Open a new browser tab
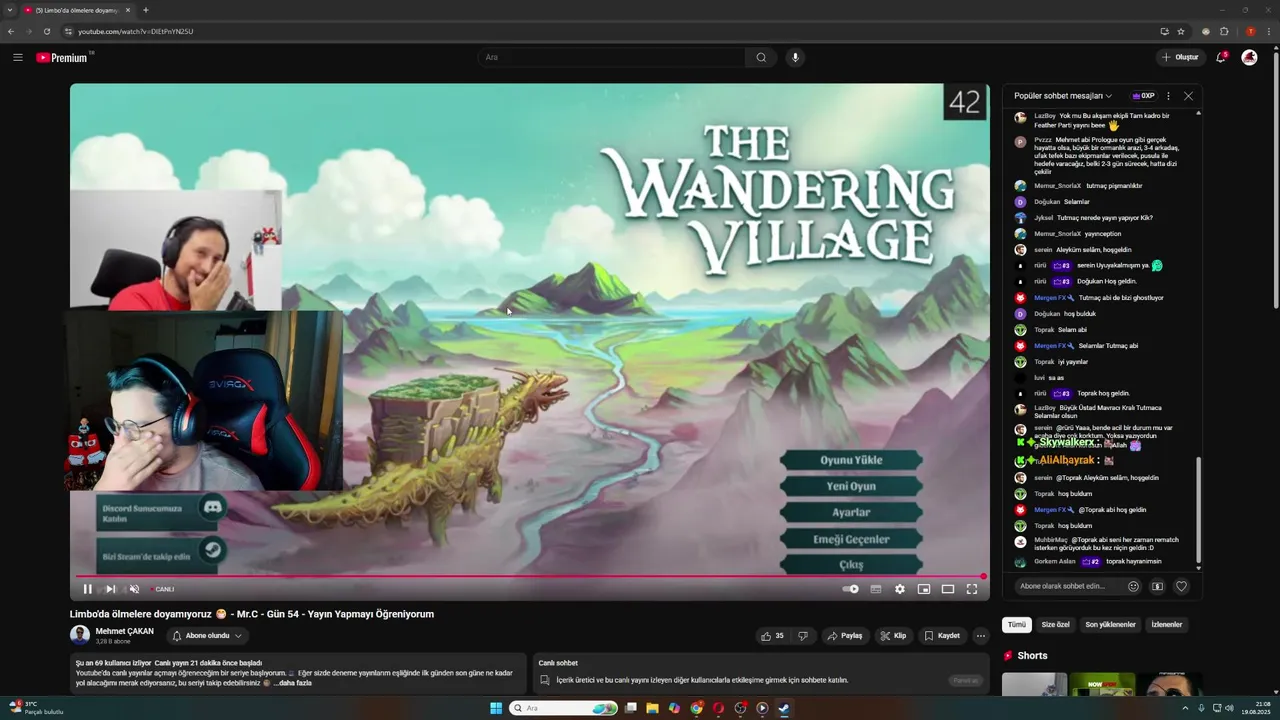Viewport: 1280px width, 720px height. point(146,10)
